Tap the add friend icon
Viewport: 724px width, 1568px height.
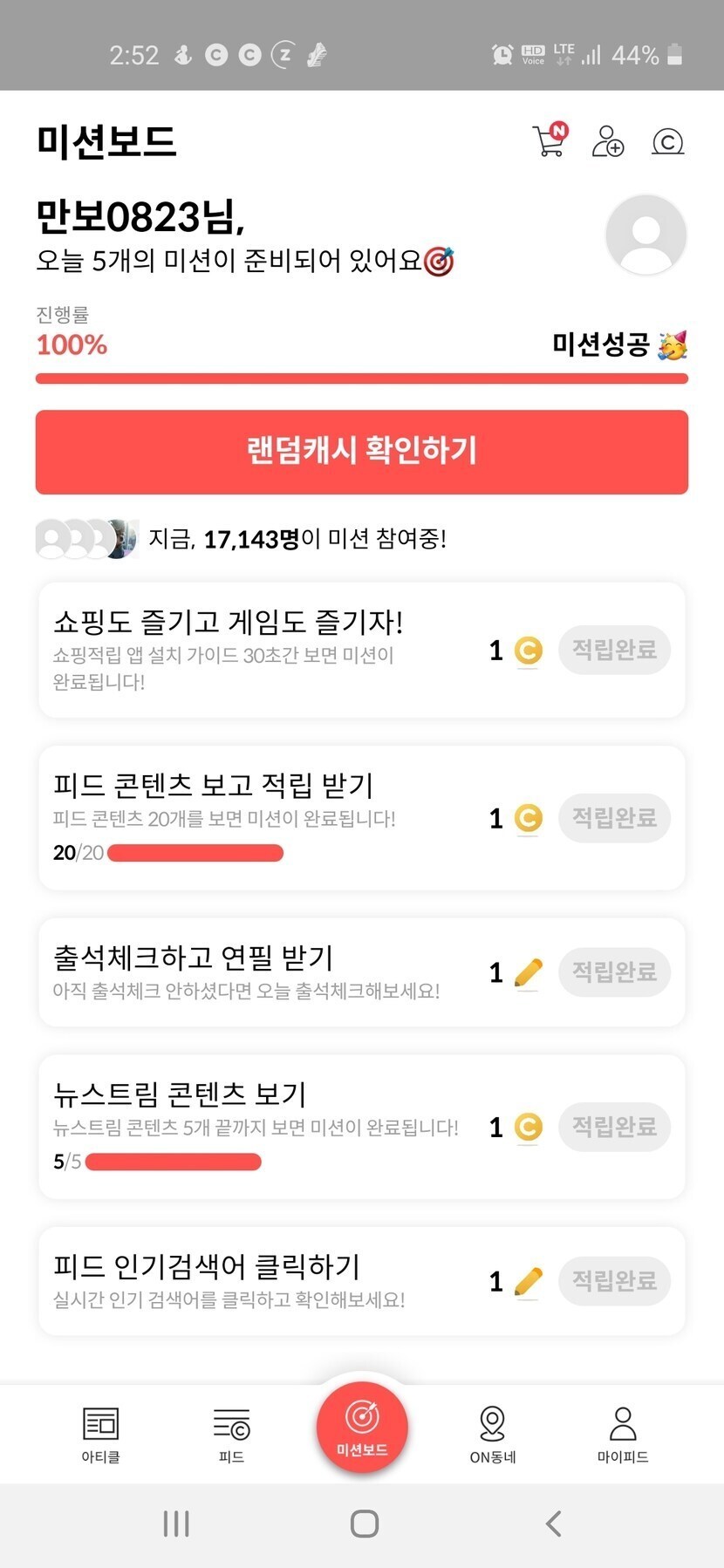click(607, 141)
